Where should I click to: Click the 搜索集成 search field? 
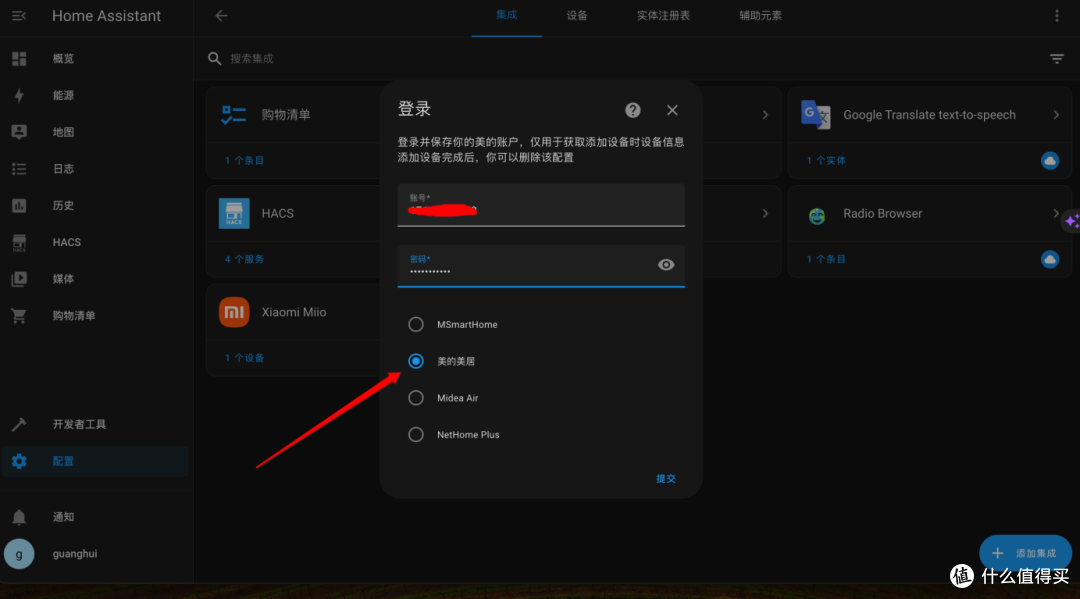point(252,59)
